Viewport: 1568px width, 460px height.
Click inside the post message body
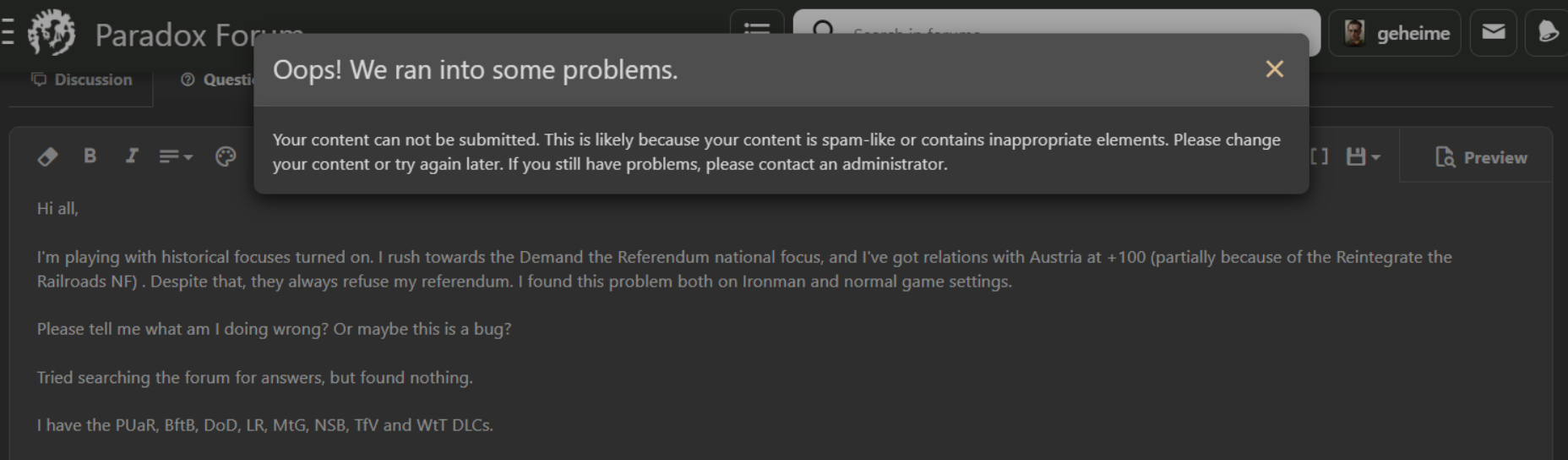pyautogui.click(x=760, y=355)
